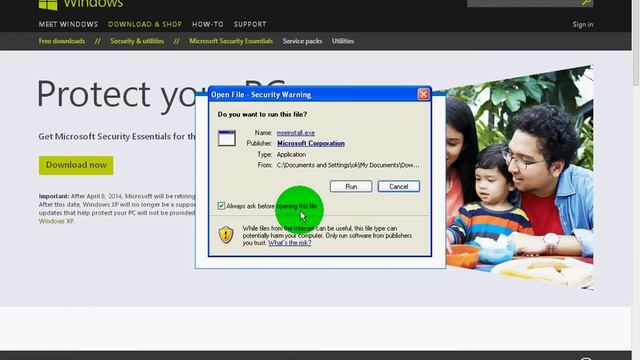Go to Free downloads breadcrumb
Screen dimensions: 640x360
click(62, 41)
